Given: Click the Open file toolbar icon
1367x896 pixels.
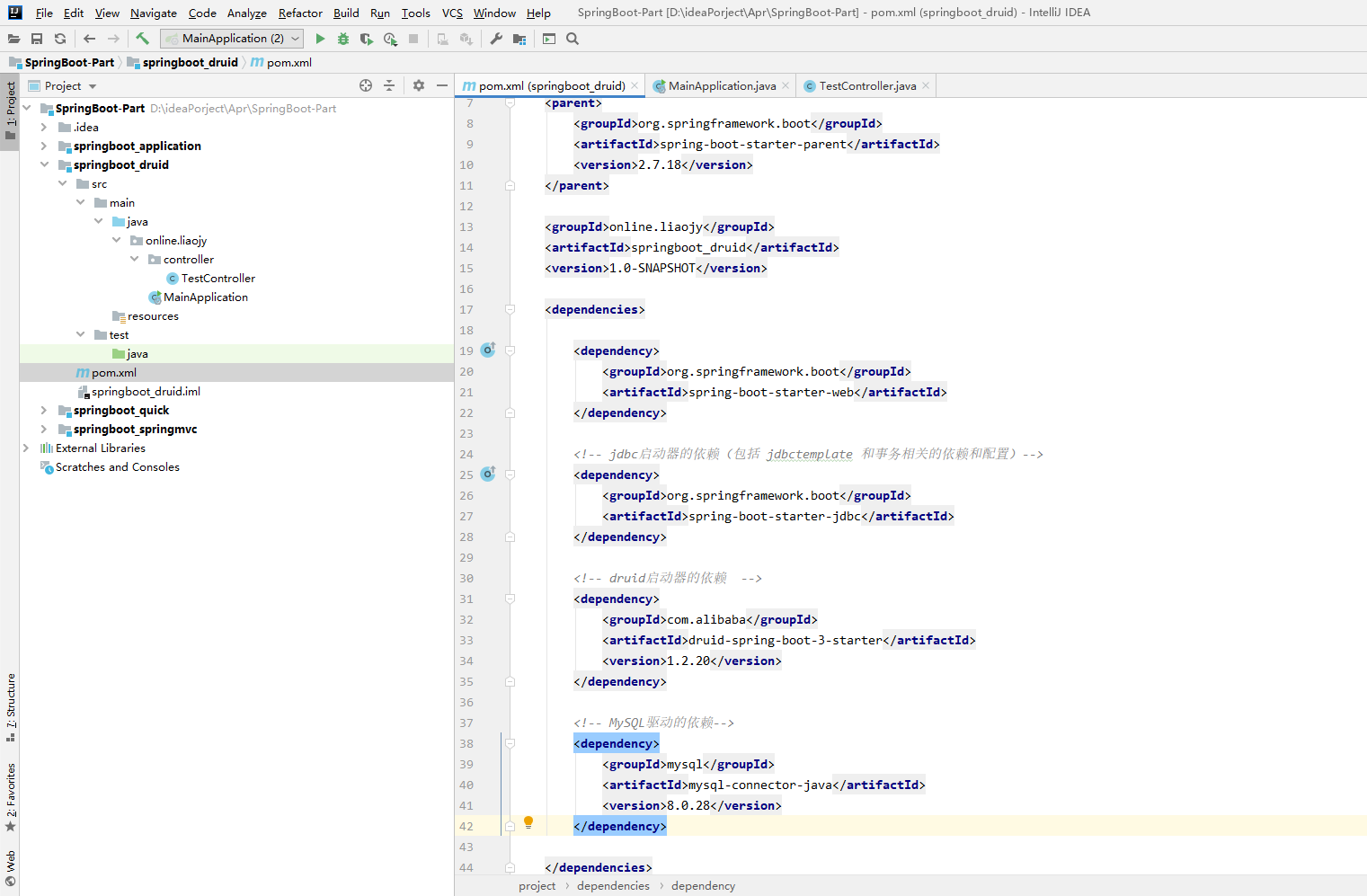Looking at the screenshot, I should tap(13, 39).
